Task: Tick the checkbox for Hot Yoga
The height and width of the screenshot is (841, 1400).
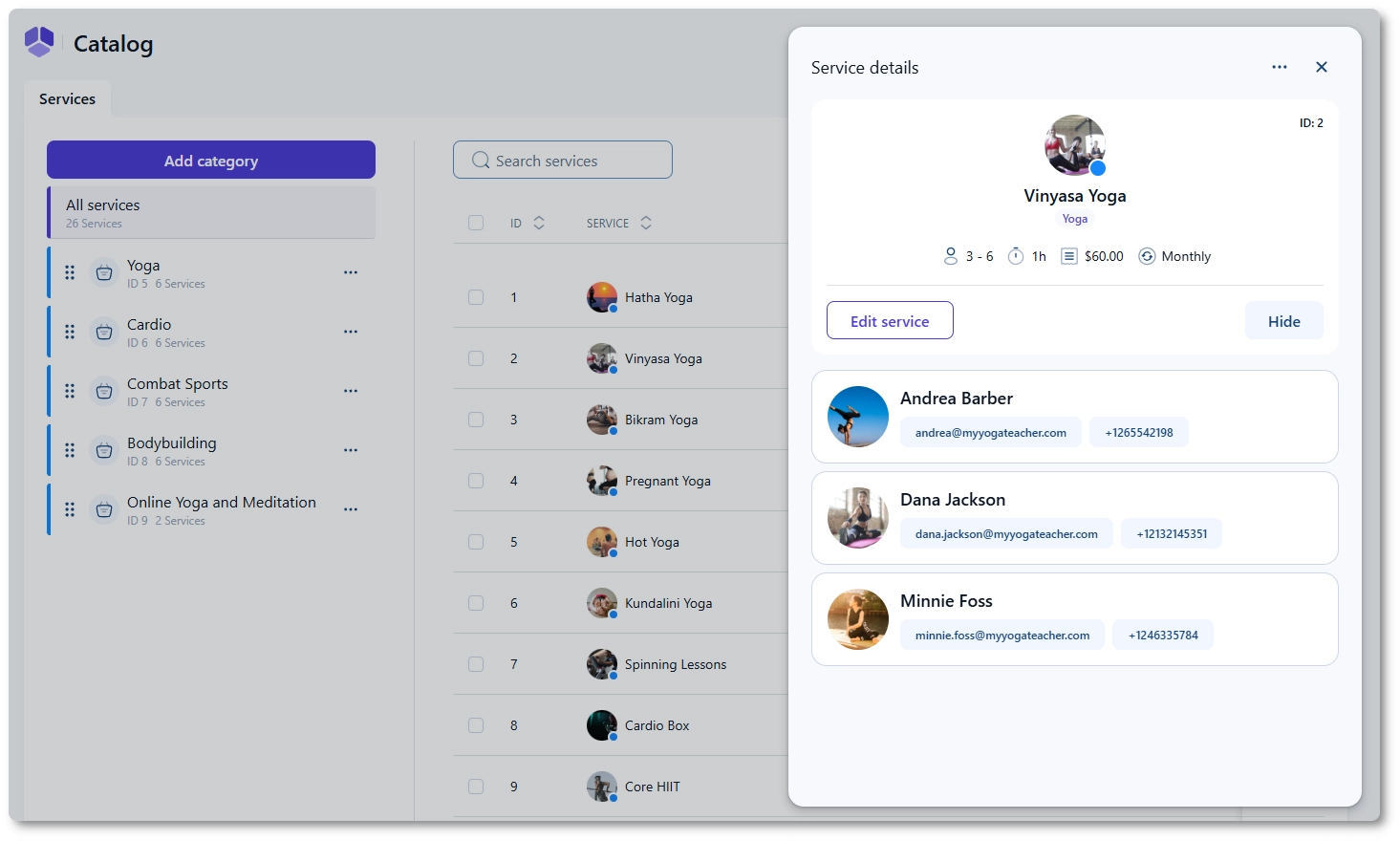Action: (x=476, y=542)
